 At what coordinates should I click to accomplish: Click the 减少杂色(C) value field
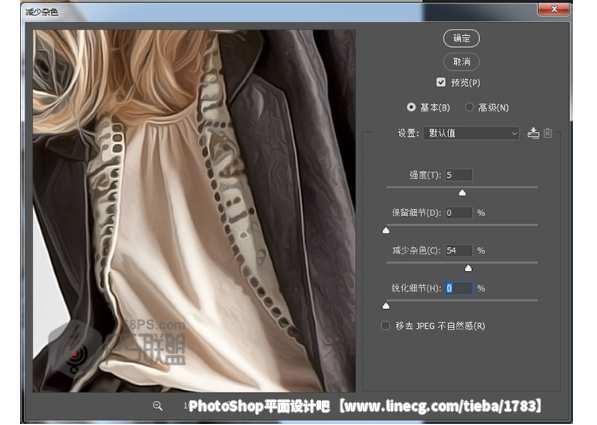[x=458, y=250]
